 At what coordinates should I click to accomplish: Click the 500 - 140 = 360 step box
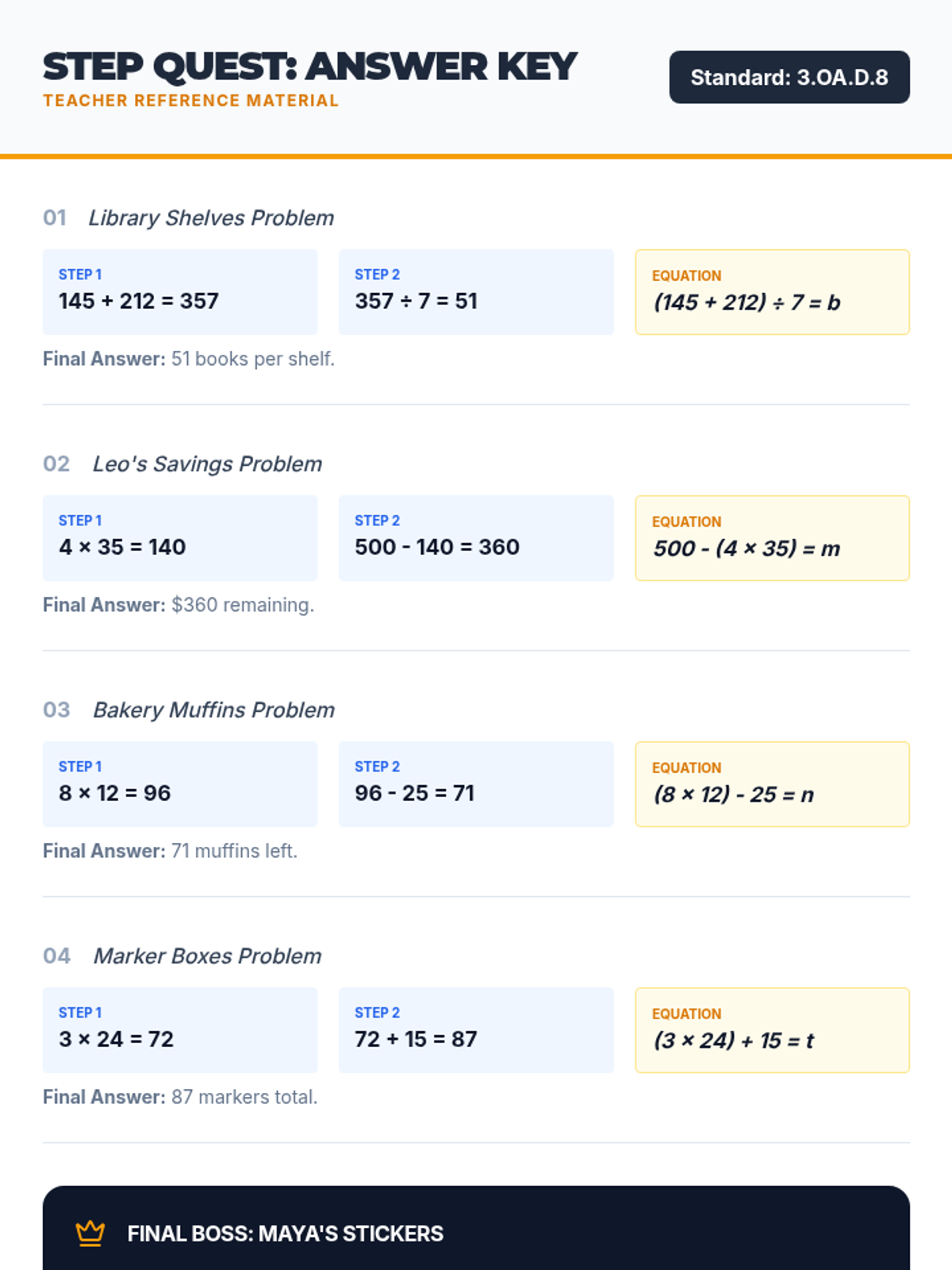[x=476, y=538]
